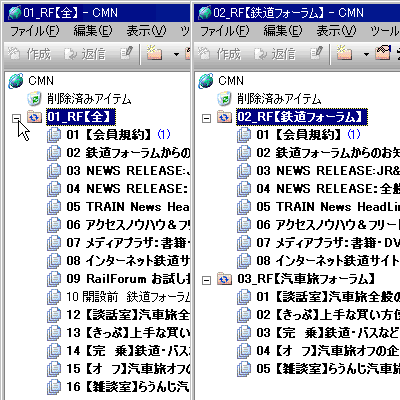Click the mail folder icon at right toolbar edge
Screen dimensions: 400x400
(x=383, y=53)
